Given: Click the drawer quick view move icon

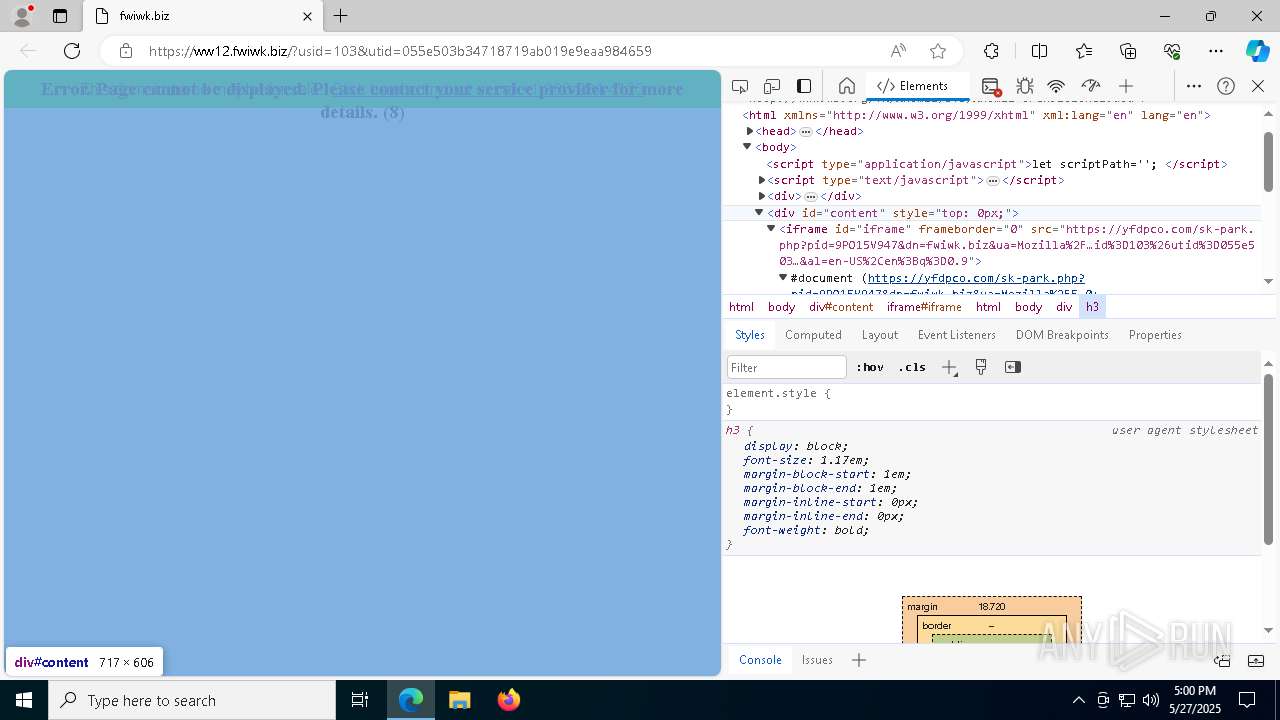Looking at the screenshot, I should pos(1222,660).
